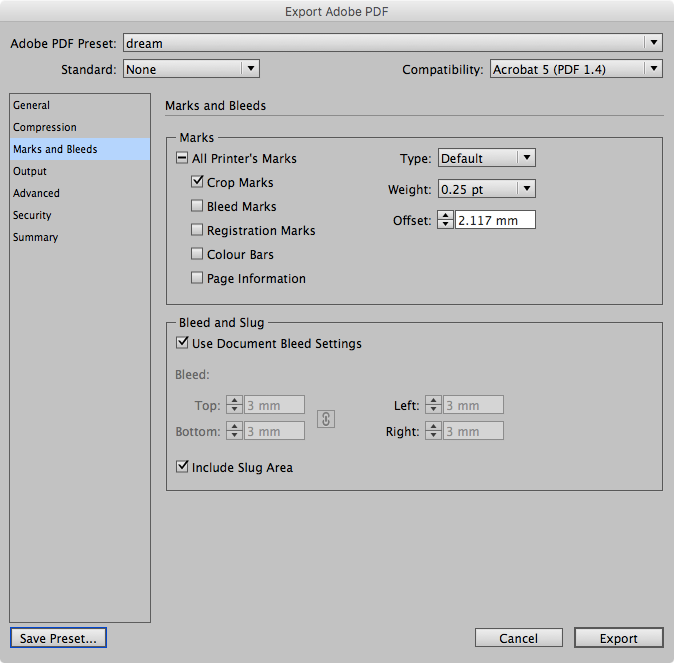Uncheck Use Document Bleed Settings

pos(182,343)
